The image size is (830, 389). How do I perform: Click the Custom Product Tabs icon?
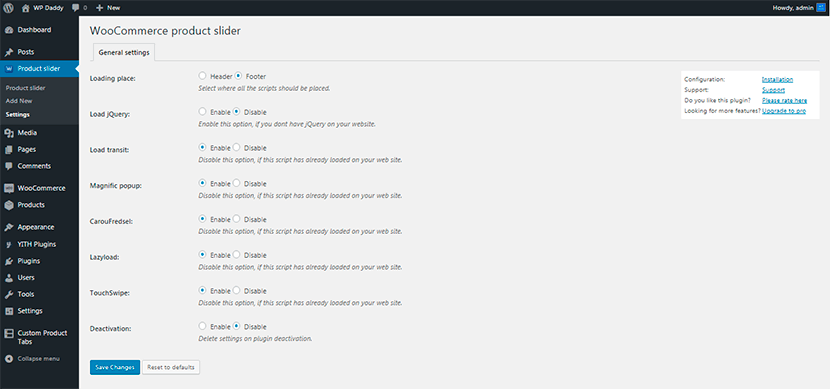pos(9,333)
